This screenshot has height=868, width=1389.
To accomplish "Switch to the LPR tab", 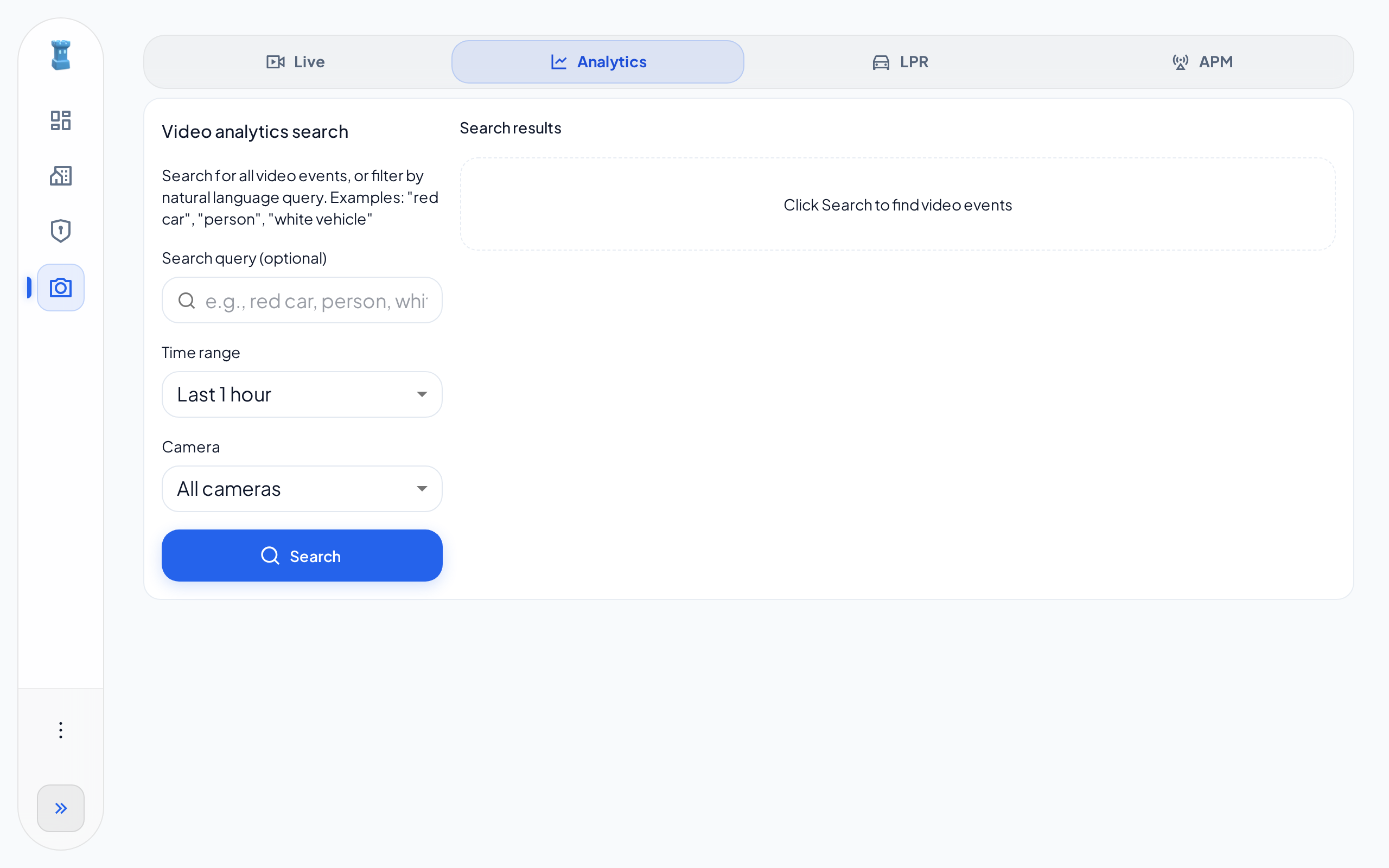I will pyautogui.click(x=900, y=62).
